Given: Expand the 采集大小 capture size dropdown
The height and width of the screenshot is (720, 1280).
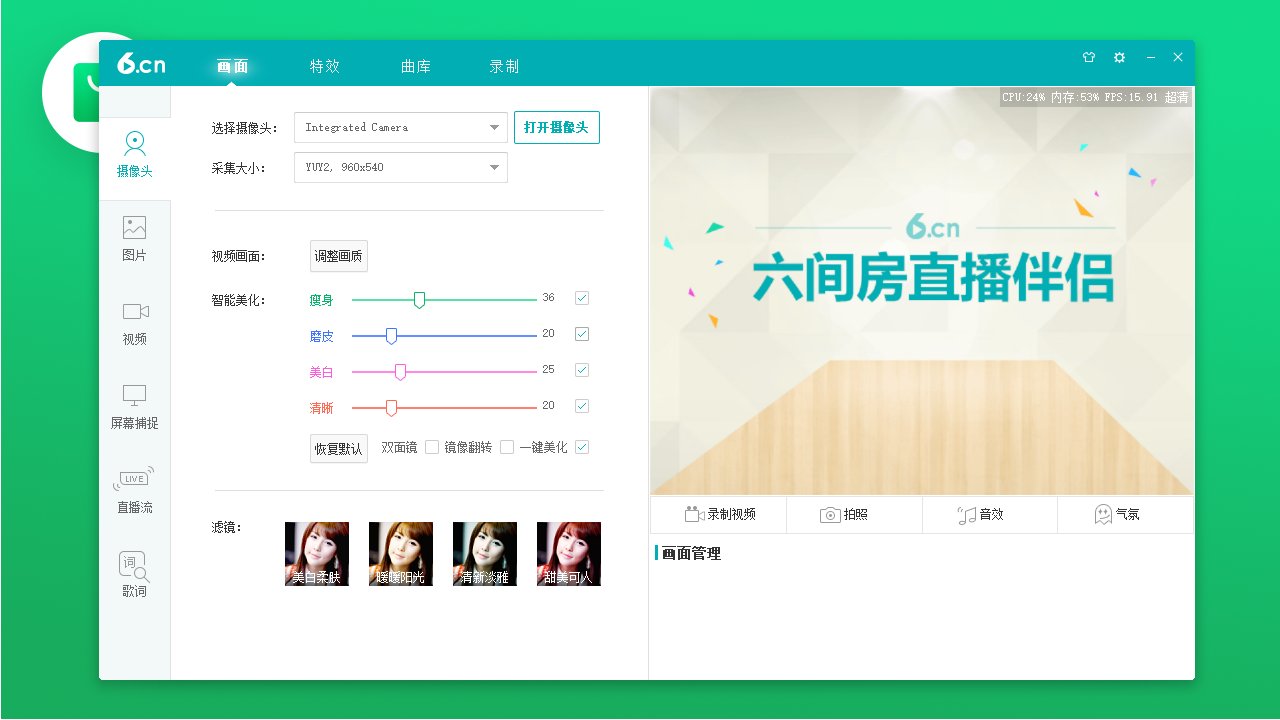Looking at the screenshot, I should tap(401, 167).
